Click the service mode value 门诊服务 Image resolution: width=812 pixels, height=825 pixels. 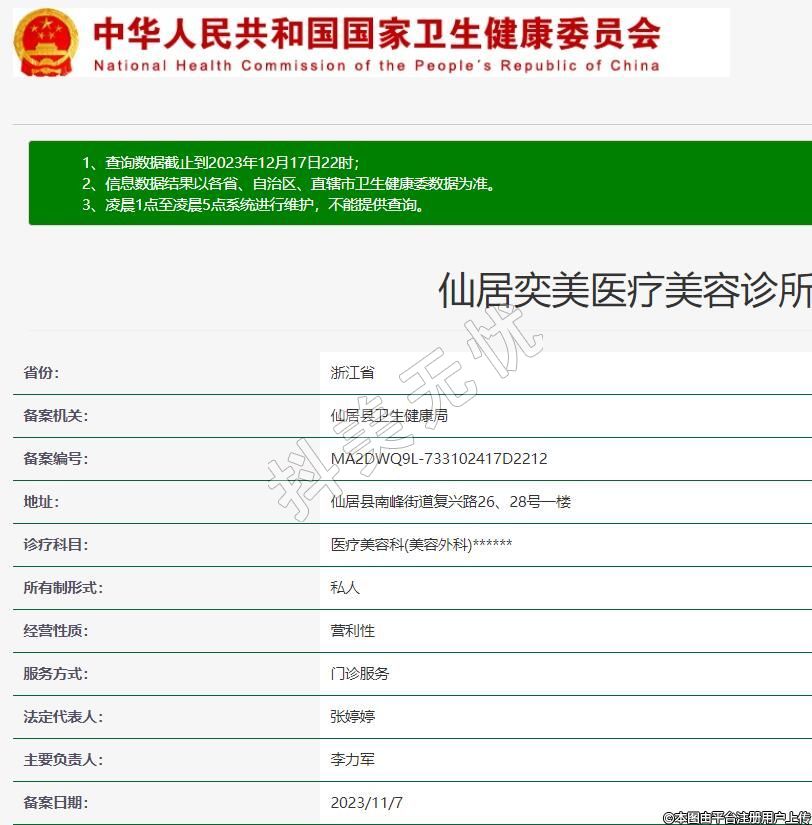(360, 674)
